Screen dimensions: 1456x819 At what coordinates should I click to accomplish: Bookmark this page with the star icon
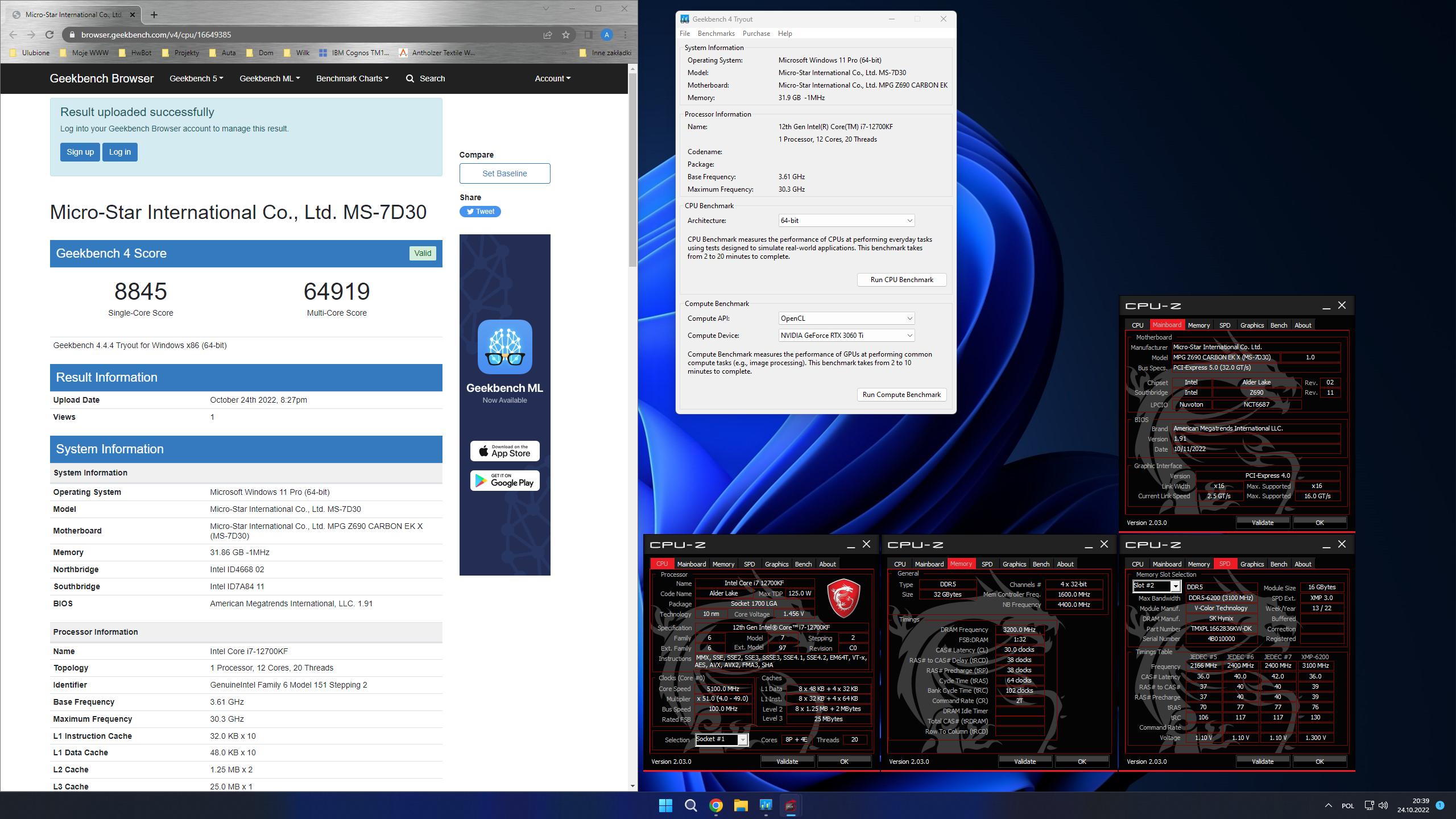[566, 35]
